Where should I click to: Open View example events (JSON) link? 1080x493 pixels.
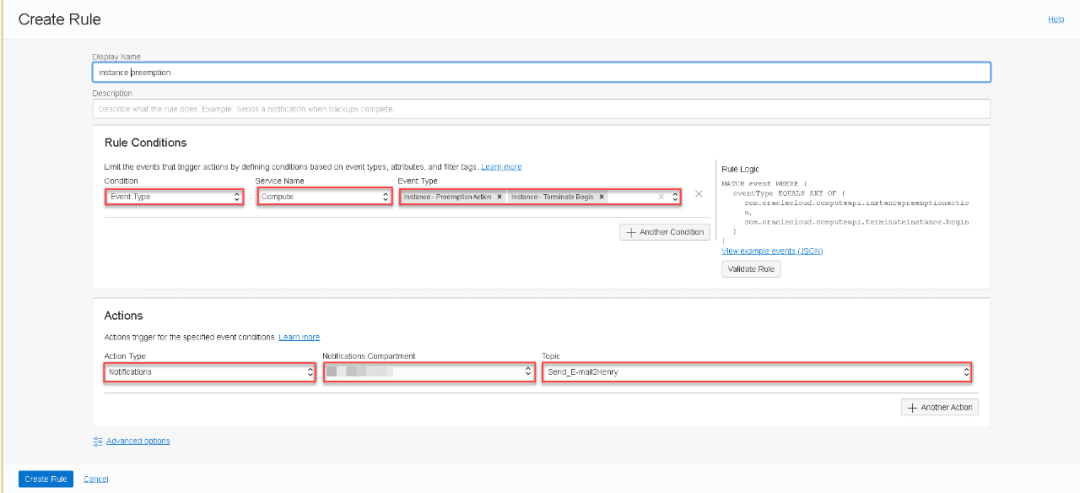click(772, 251)
